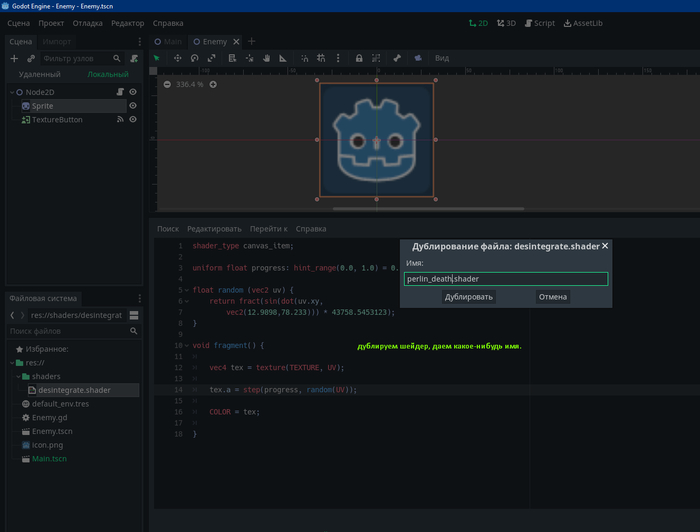
Task: Zoom out the canvas with minus icon
Action: [x=166, y=84]
